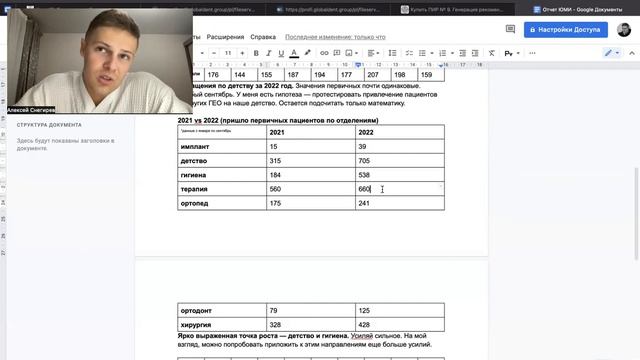Image resolution: width=640 pixels, height=360 pixels.
Task: Click the right indent marker on ruler
Action: tap(441, 65)
